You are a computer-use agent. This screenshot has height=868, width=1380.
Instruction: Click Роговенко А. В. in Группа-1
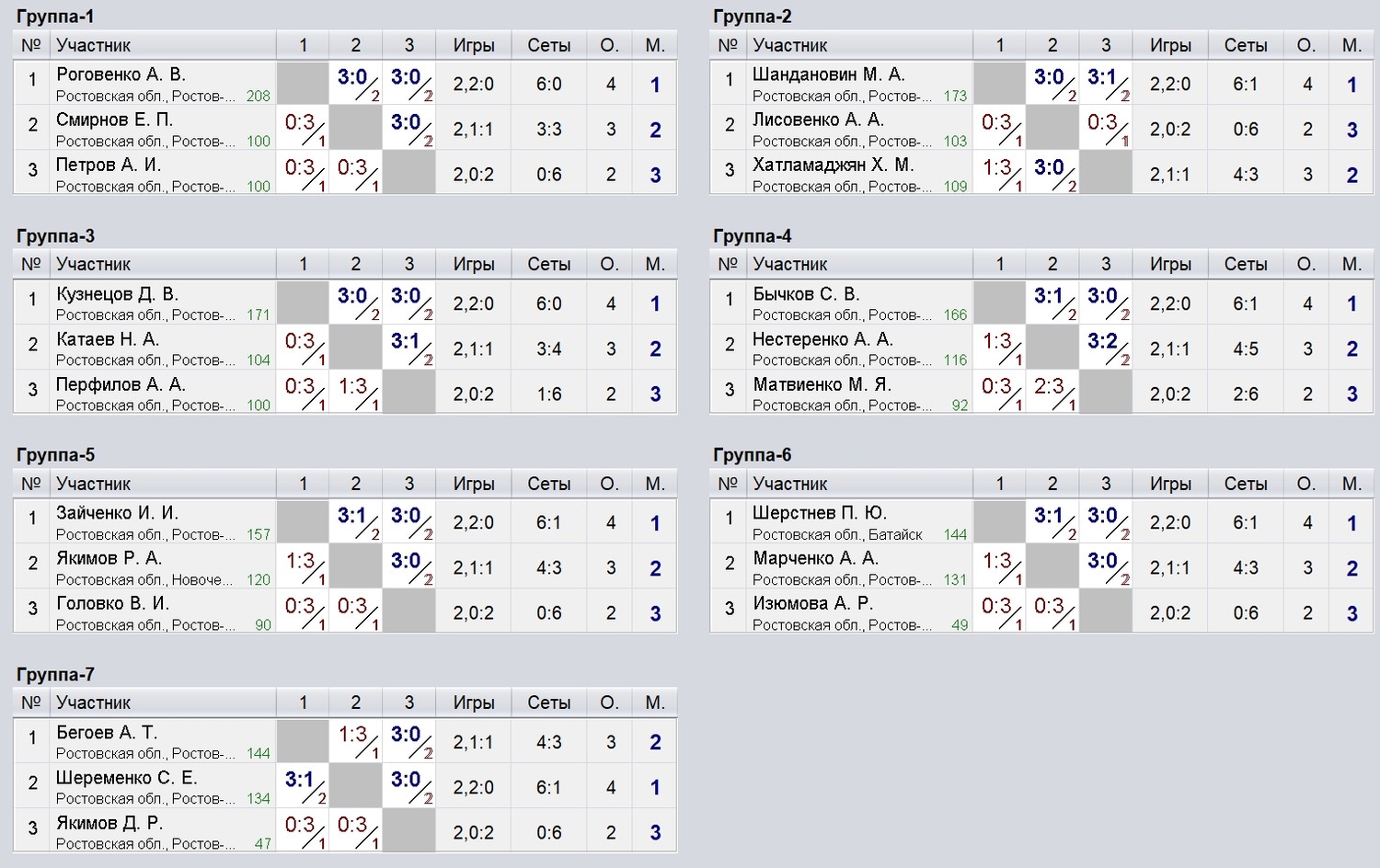(121, 74)
